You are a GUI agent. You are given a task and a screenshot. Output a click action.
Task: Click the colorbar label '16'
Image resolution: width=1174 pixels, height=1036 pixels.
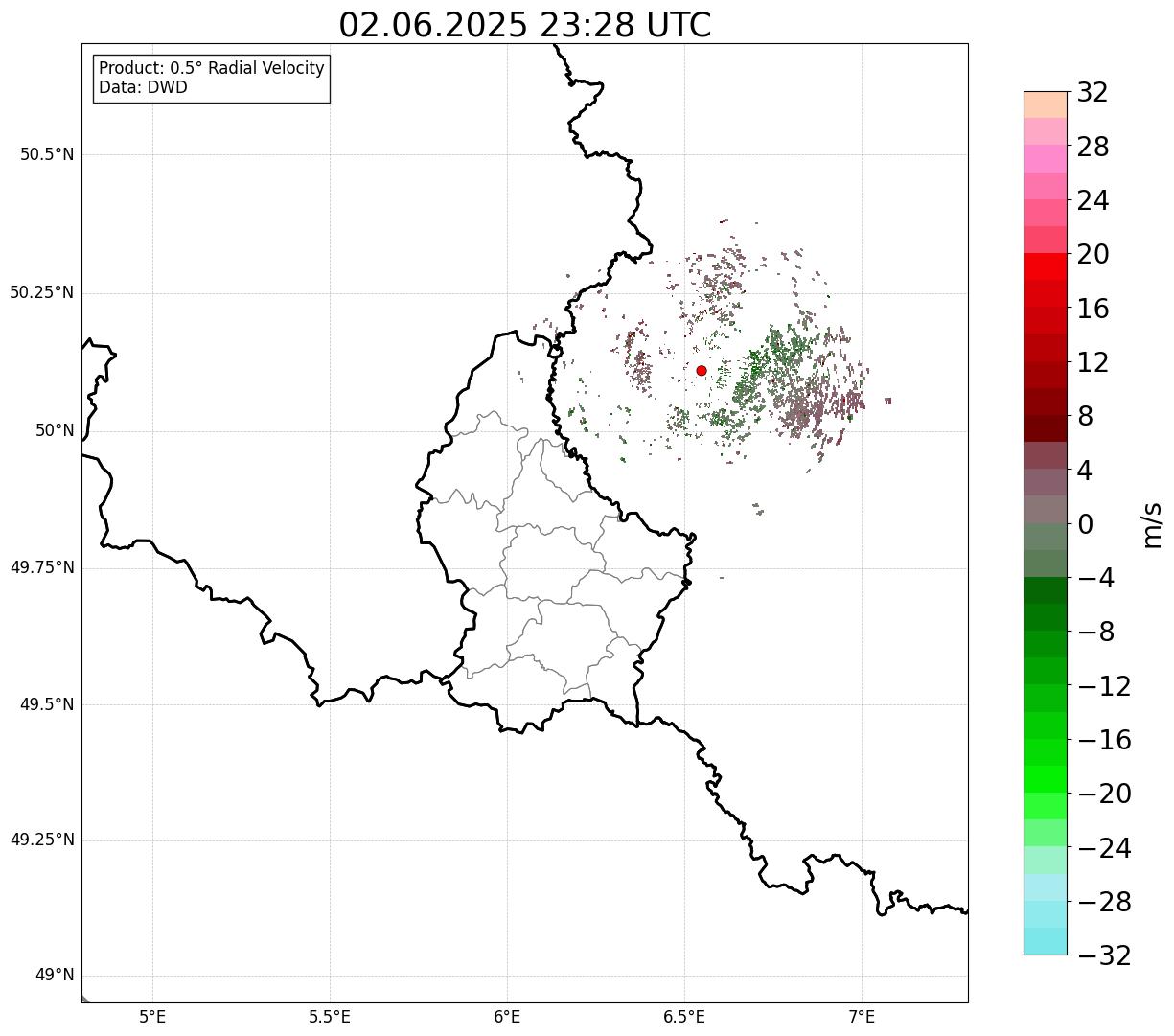click(x=1093, y=309)
